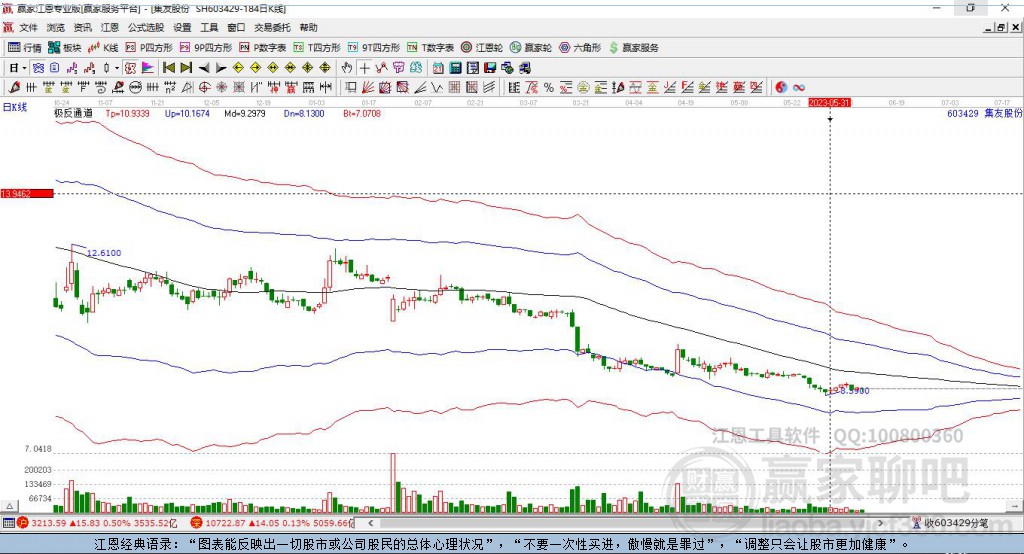Select the hand pan tool
This screenshot has height=554, width=1024.
coord(346,68)
